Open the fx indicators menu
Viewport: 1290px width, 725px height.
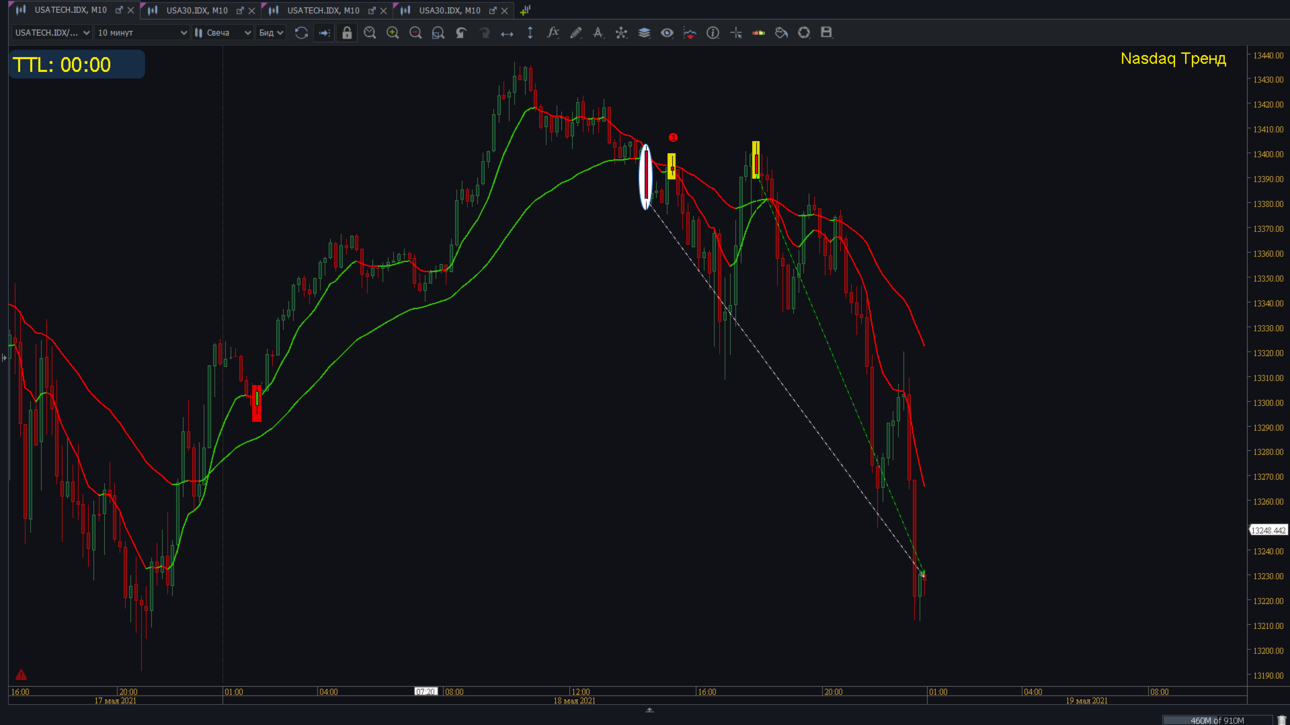(x=553, y=33)
